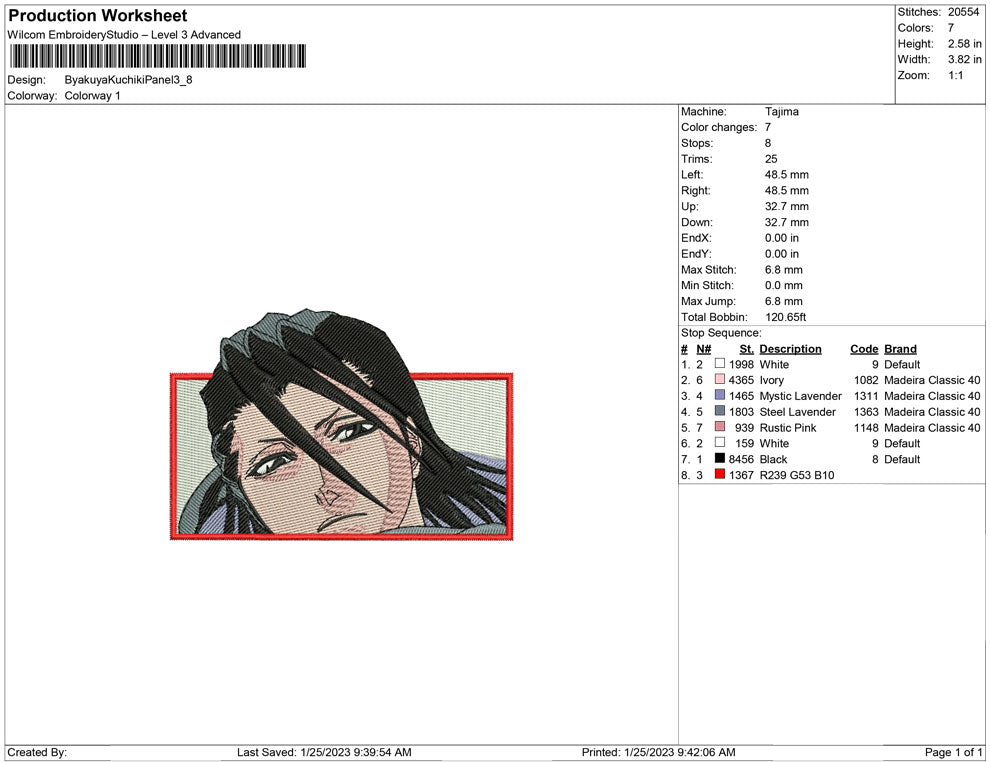Image resolution: width=990 pixels, height=762 pixels.
Task: Click the Machine value Tajima
Action: click(x=782, y=112)
